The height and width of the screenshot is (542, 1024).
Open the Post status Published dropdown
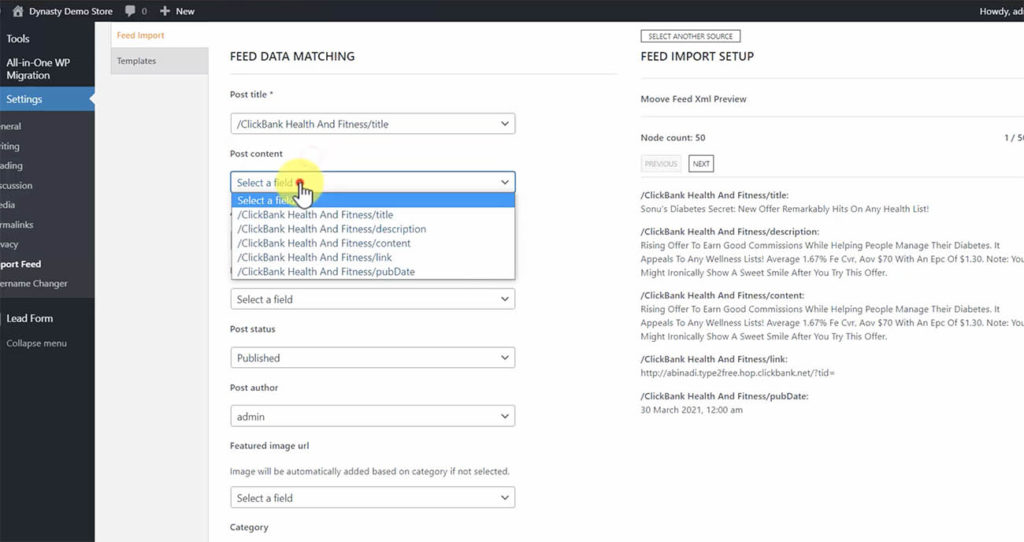click(372, 358)
